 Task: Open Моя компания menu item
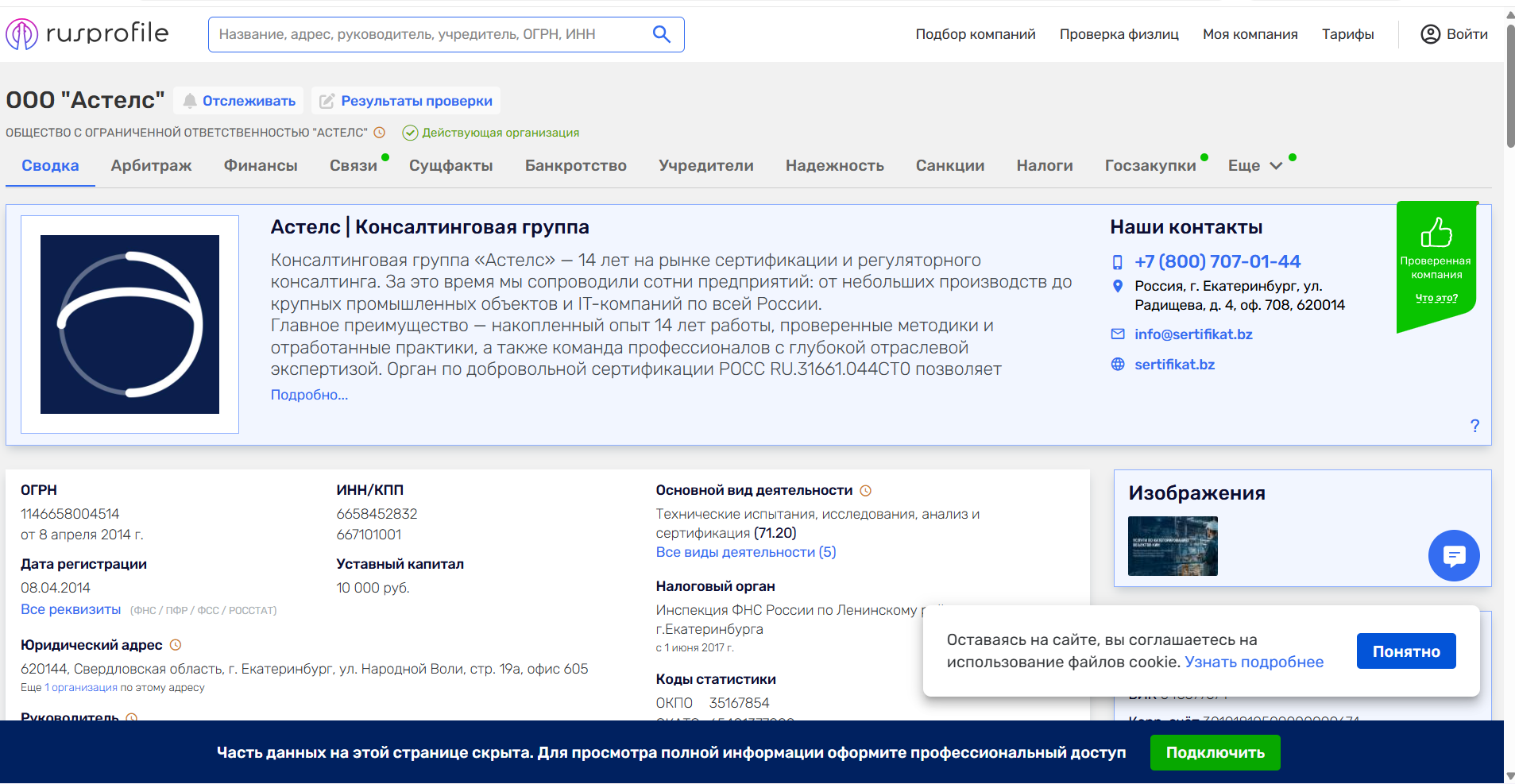[x=1250, y=34]
